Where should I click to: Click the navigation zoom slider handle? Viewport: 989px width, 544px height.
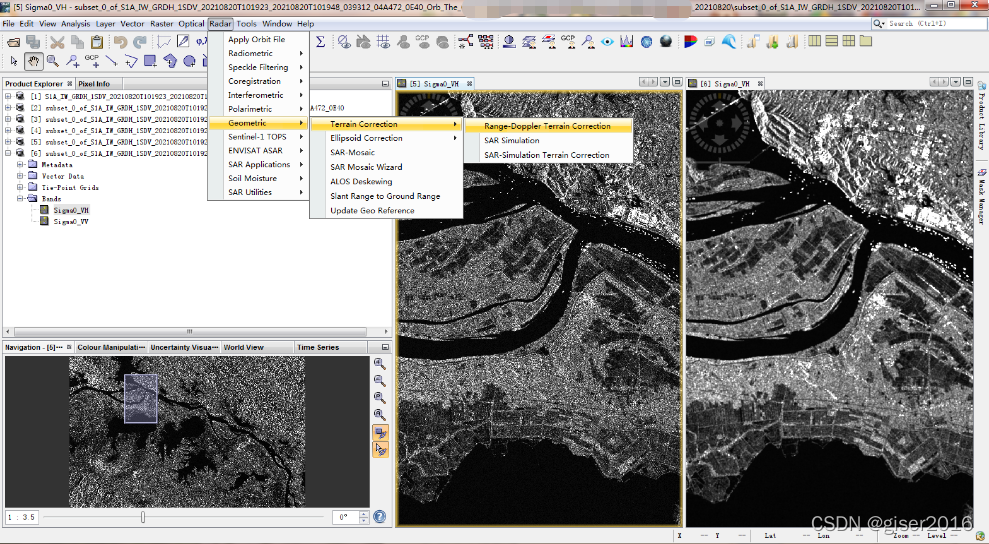[x=143, y=517]
